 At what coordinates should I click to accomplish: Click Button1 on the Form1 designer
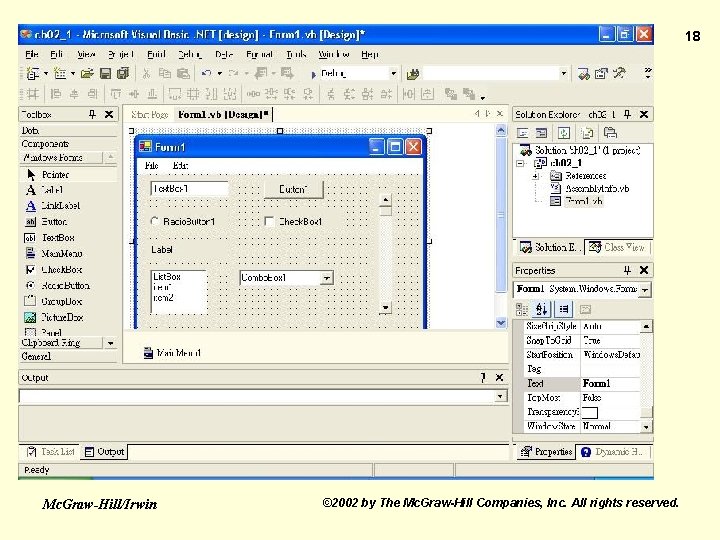coord(294,190)
